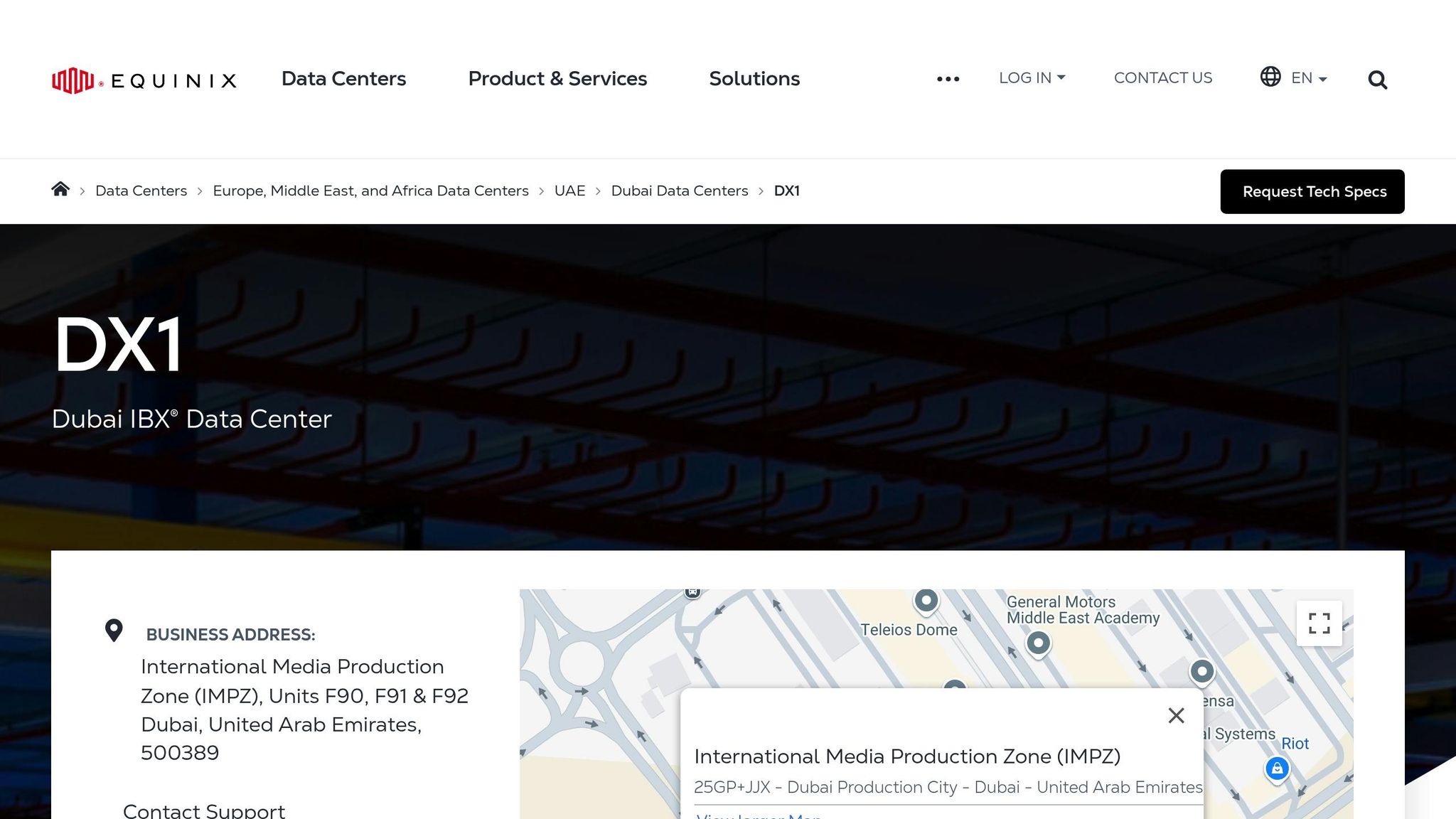Open the Solutions menu
Screen dimensions: 1456x819
[x=754, y=78]
